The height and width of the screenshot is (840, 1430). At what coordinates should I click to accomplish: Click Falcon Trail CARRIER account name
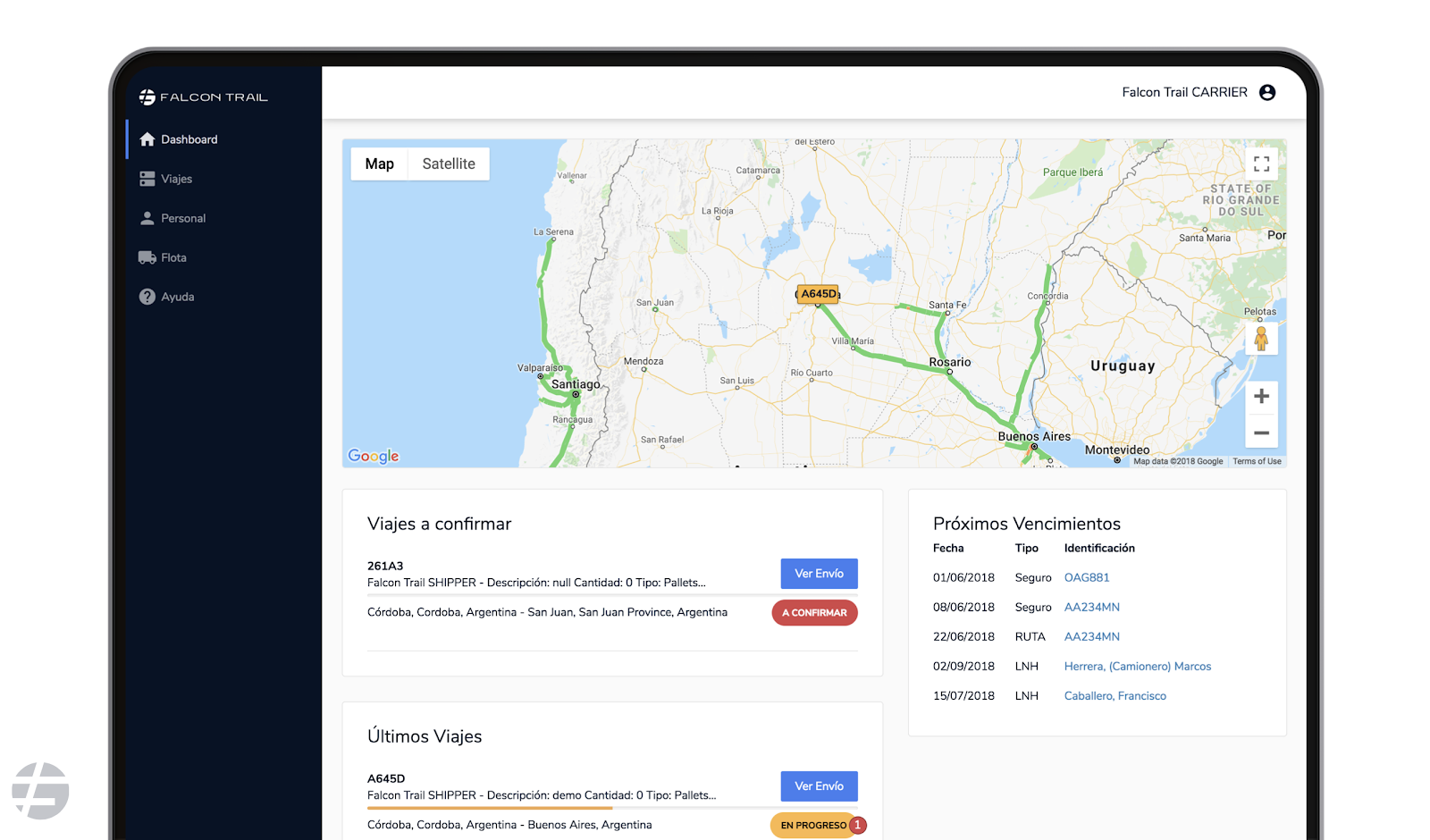pos(1184,92)
